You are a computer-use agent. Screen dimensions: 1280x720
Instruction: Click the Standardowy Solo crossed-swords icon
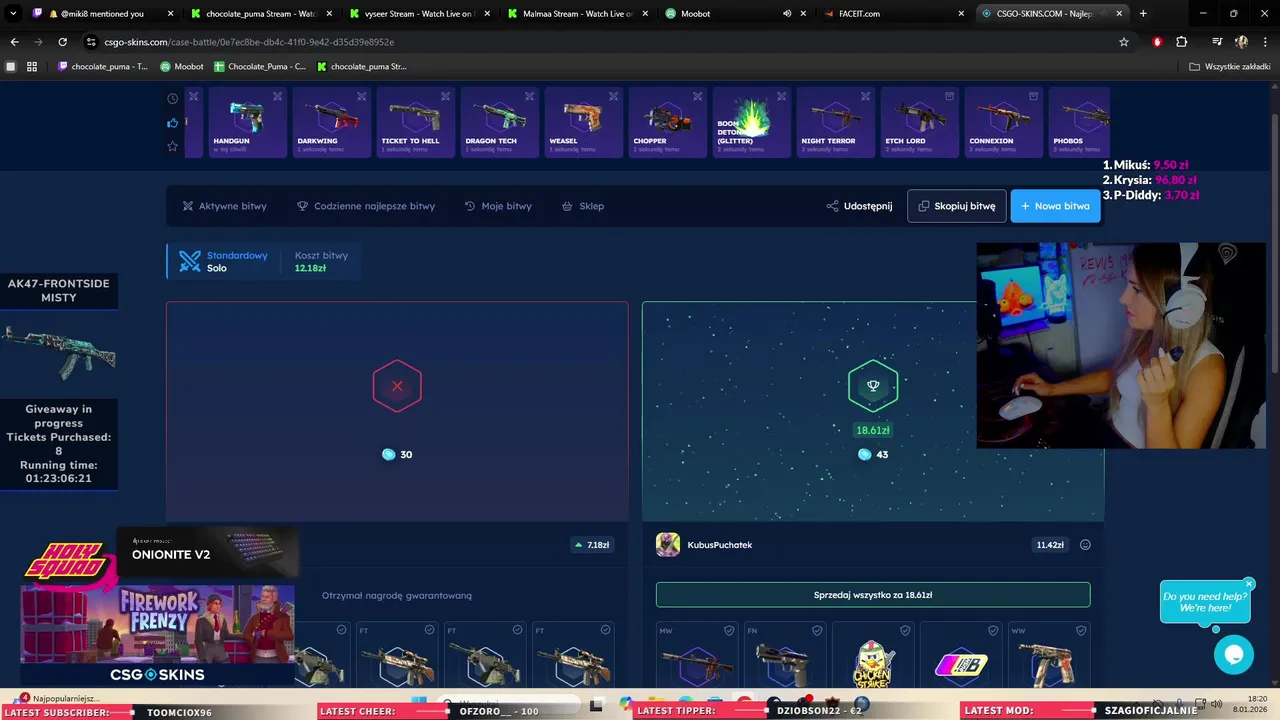pos(190,261)
